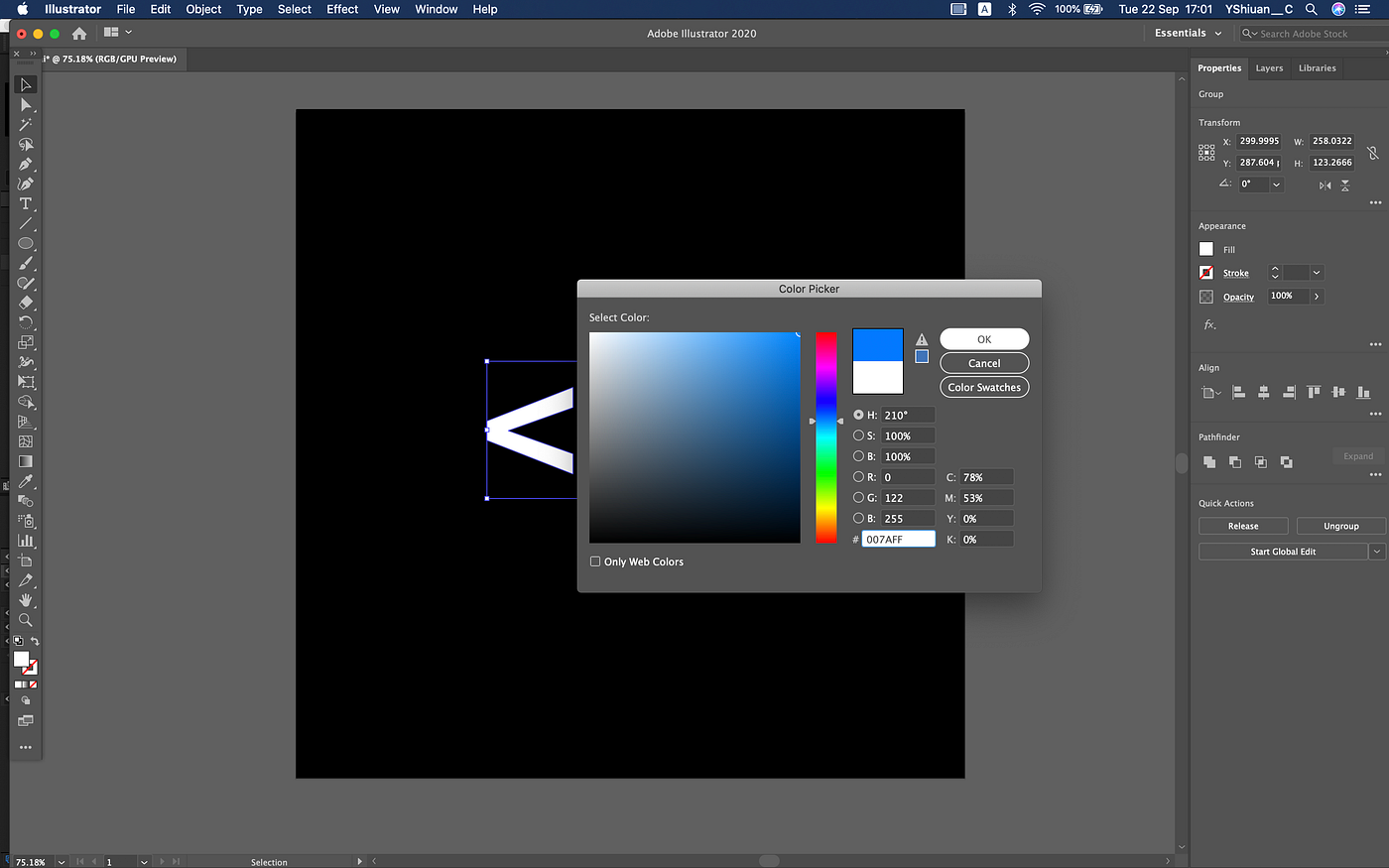The height and width of the screenshot is (868, 1389).
Task: Click the rainbow hue slider bar
Action: pyautogui.click(x=826, y=437)
